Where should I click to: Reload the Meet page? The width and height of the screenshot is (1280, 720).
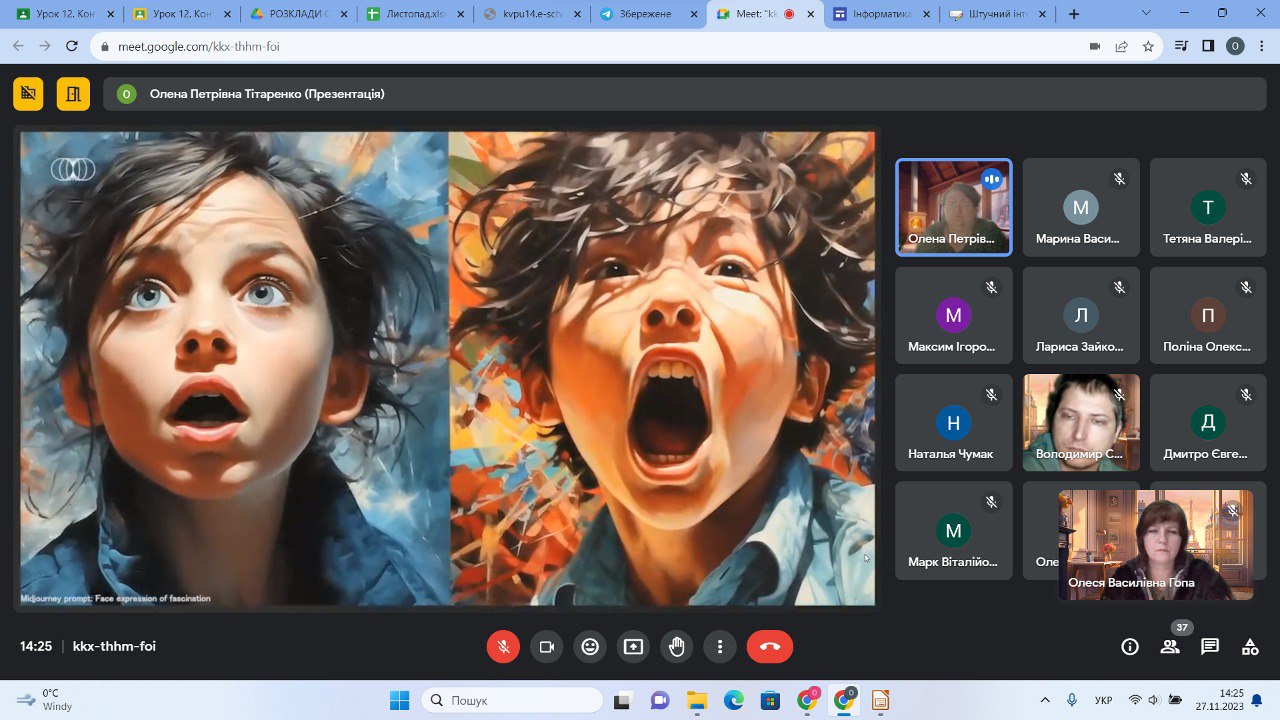[x=72, y=46]
